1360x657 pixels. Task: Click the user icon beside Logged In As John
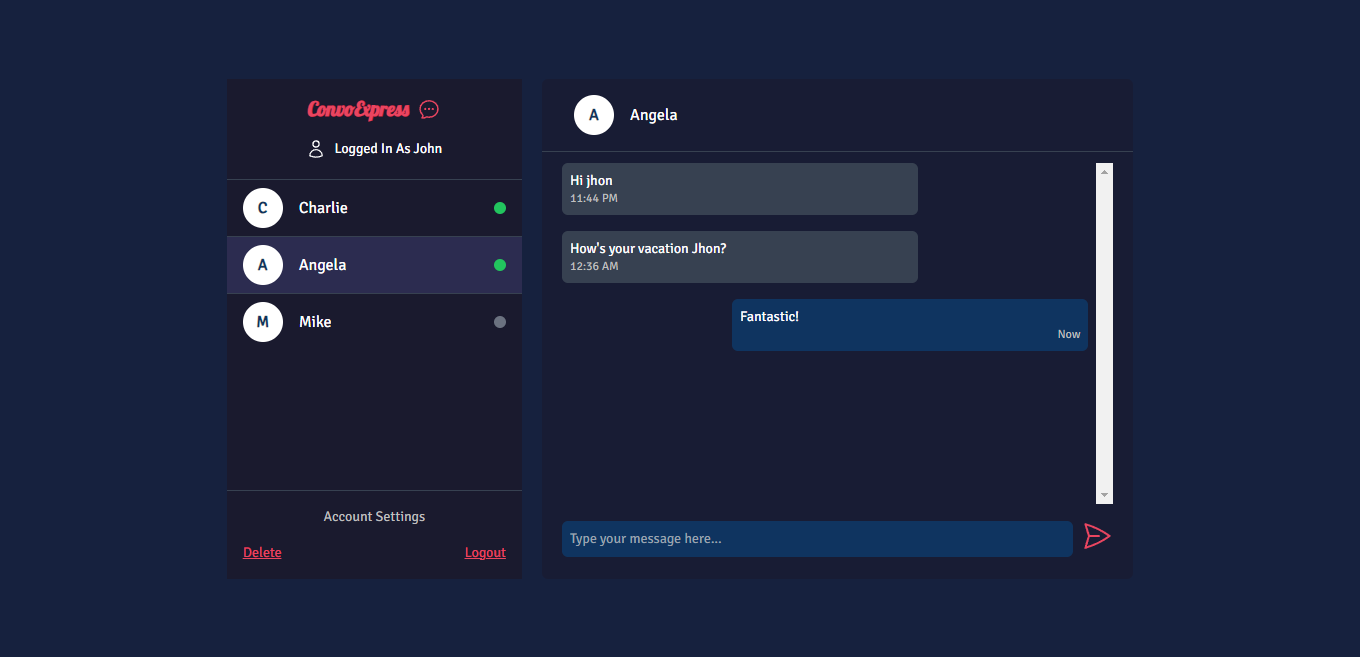(x=316, y=148)
